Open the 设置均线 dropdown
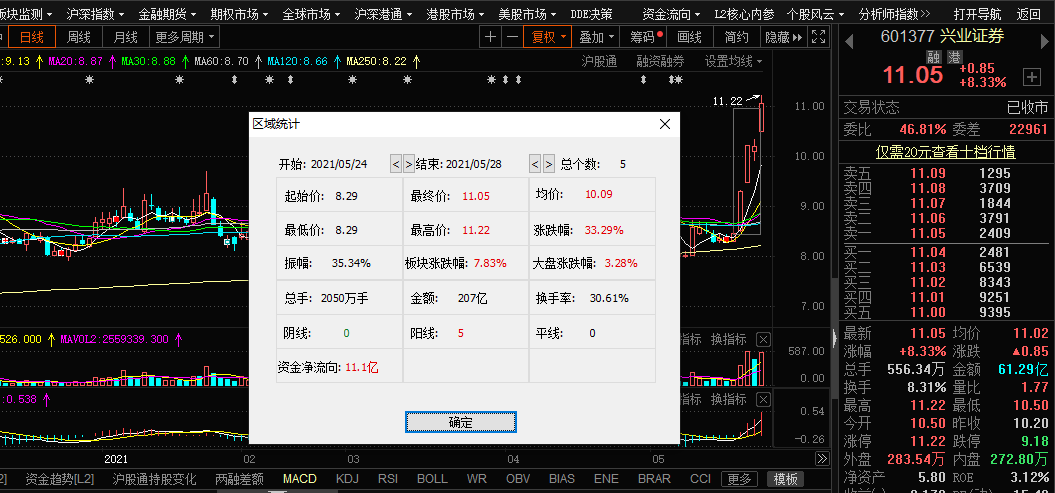1055x493 pixels. (x=733, y=61)
